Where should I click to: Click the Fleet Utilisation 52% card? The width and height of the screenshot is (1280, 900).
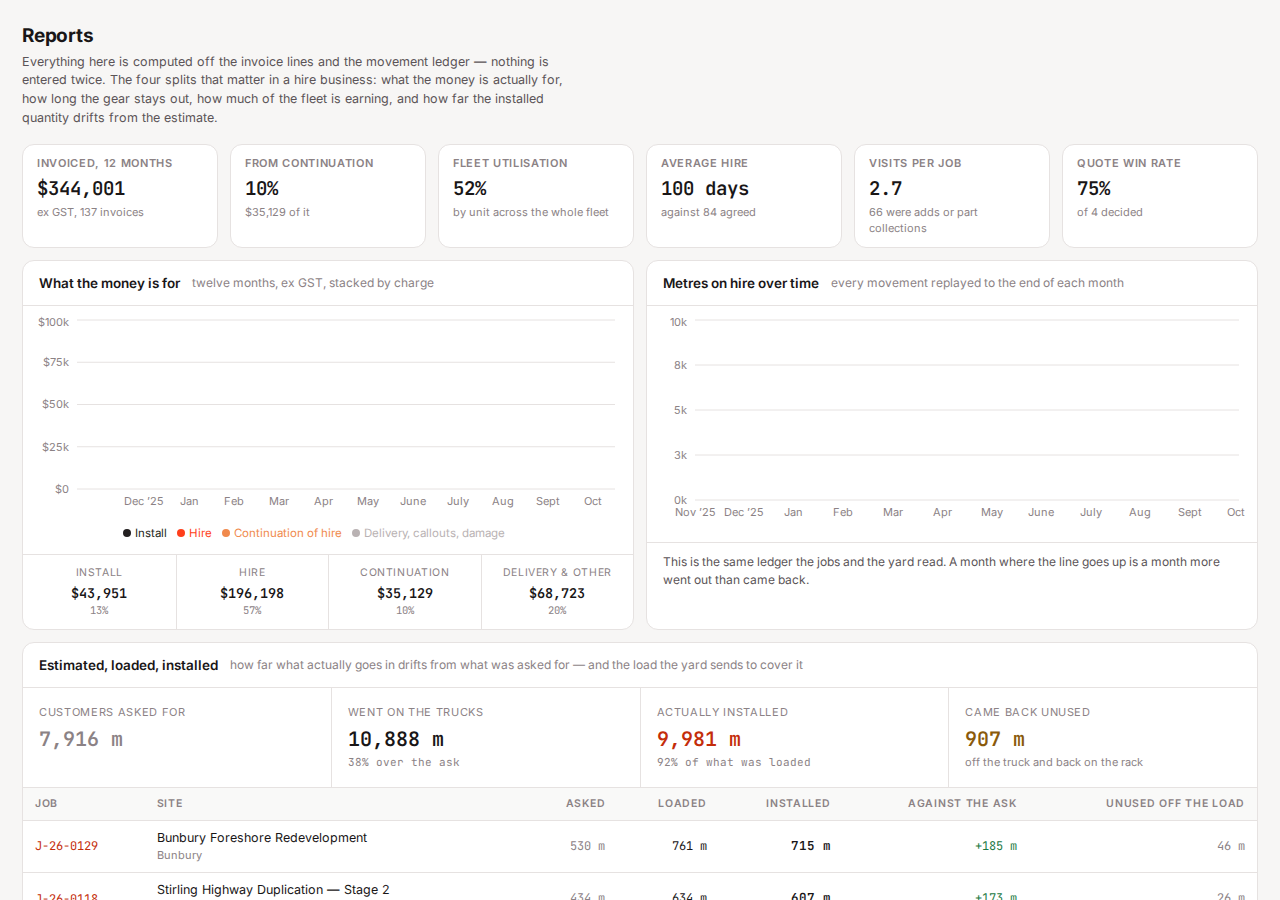point(536,196)
